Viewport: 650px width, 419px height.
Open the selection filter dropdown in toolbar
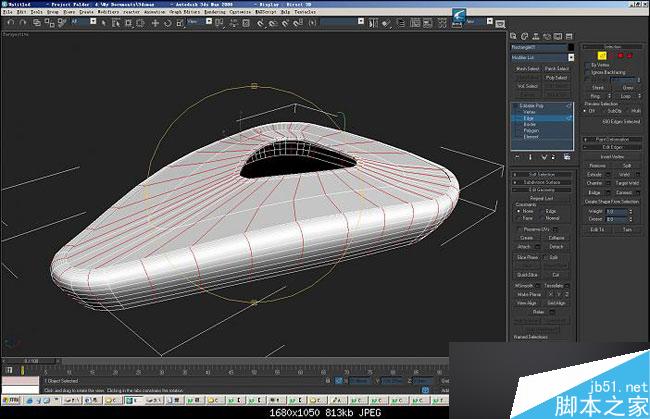pos(93,22)
